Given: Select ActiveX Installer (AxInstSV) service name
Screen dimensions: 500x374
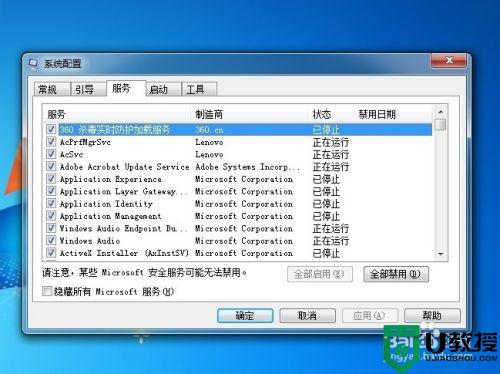Looking at the screenshot, I should click(124, 253).
